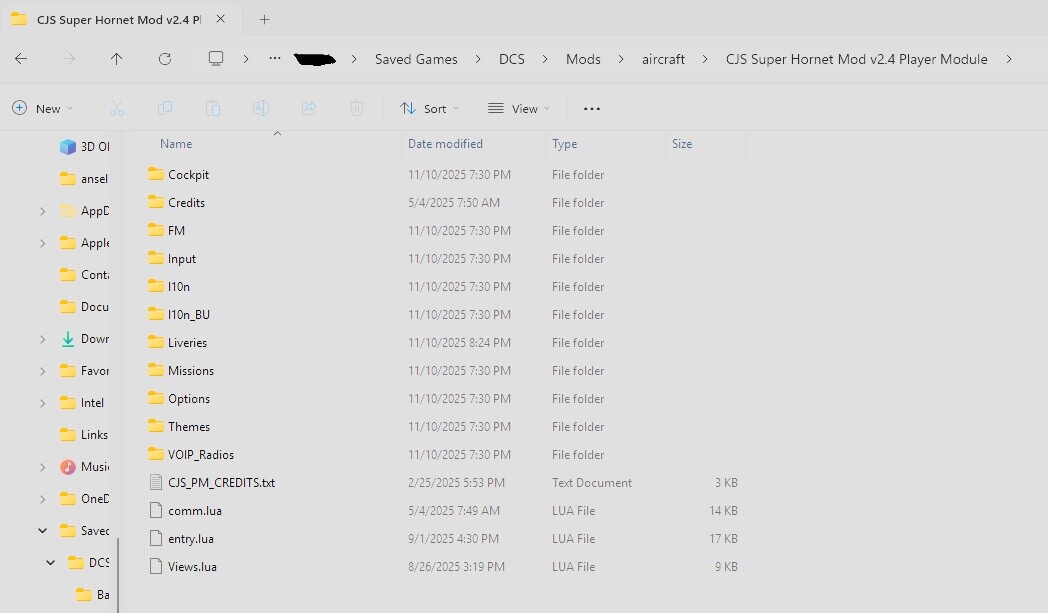Click the Cut scissors icon
The width and height of the screenshot is (1048, 613).
[x=117, y=108]
